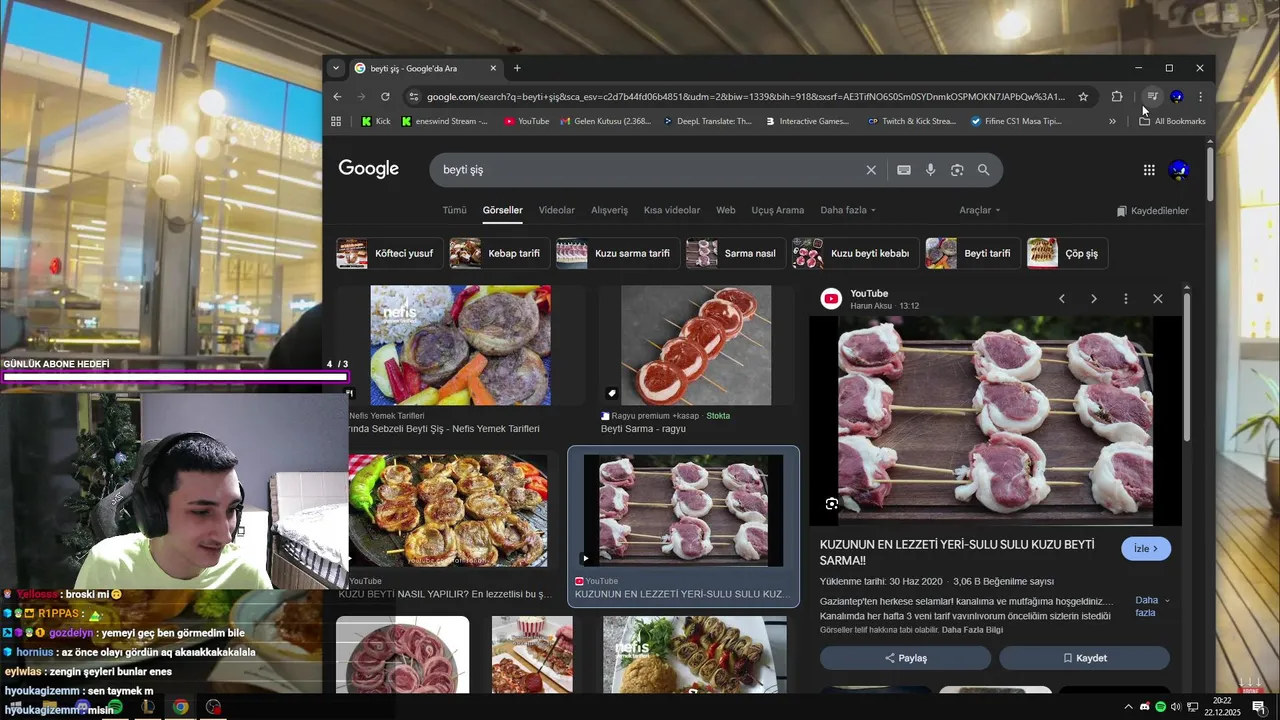Image resolution: width=1280 pixels, height=720 pixels.
Task: Click the lens icon on preview image
Action: pyautogui.click(x=832, y=504)
